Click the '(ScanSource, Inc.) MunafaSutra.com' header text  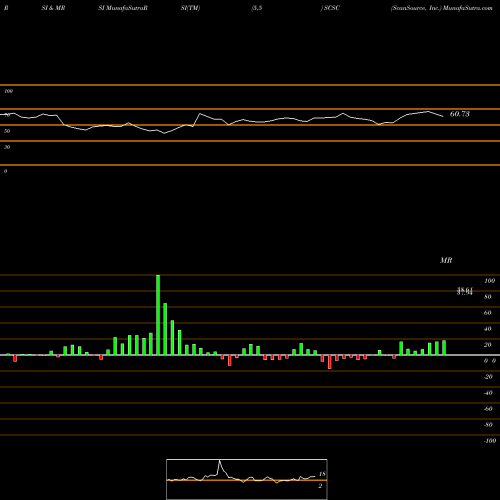coord(442,8)
